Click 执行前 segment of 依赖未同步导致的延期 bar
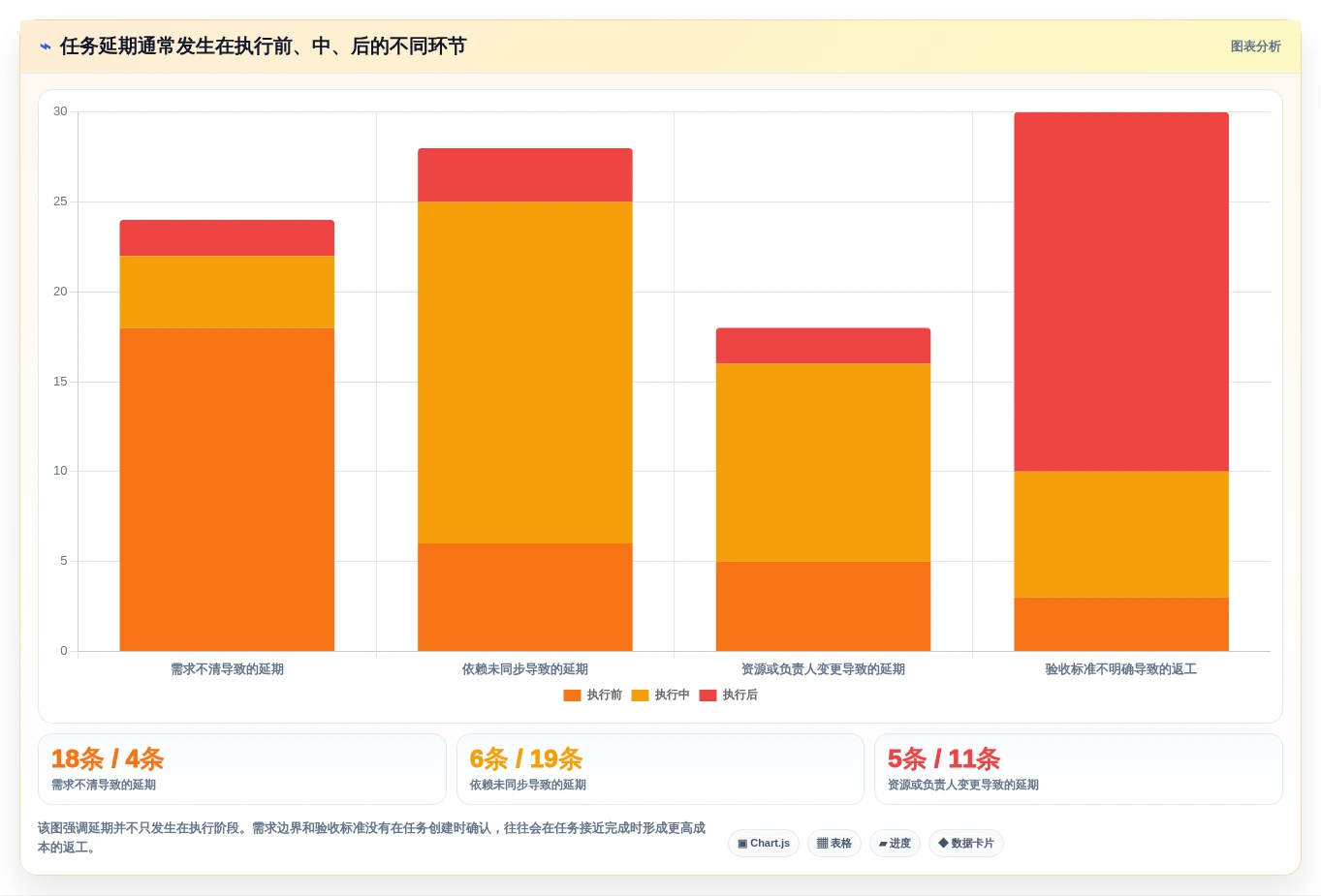This screenshot has height=896, width=1321. click(525, 597)
